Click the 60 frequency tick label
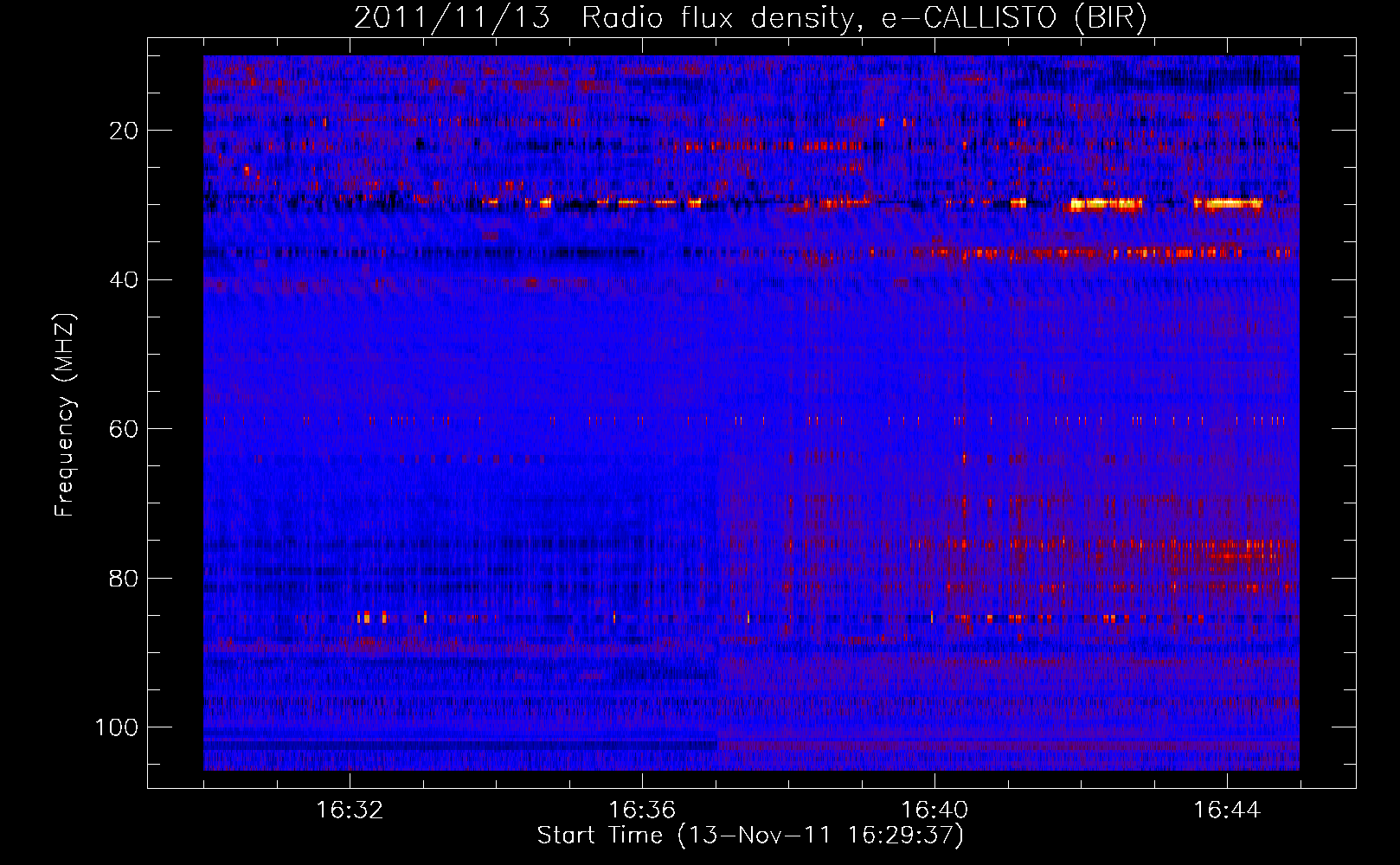Viewport: 1400px width, 865px height. click(125, 429)
